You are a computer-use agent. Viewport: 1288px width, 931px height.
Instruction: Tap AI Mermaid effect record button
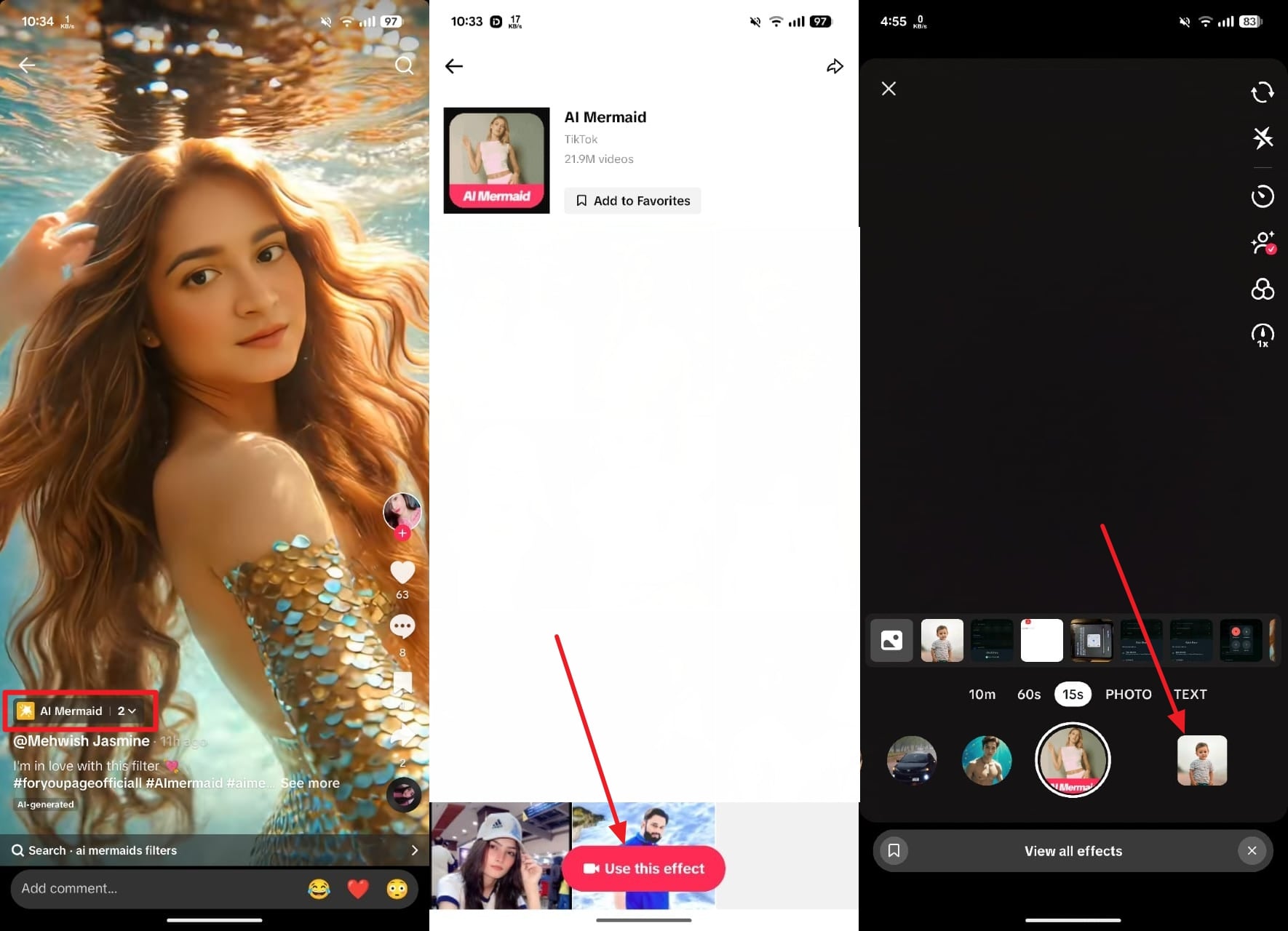(x=1073, y=760)
